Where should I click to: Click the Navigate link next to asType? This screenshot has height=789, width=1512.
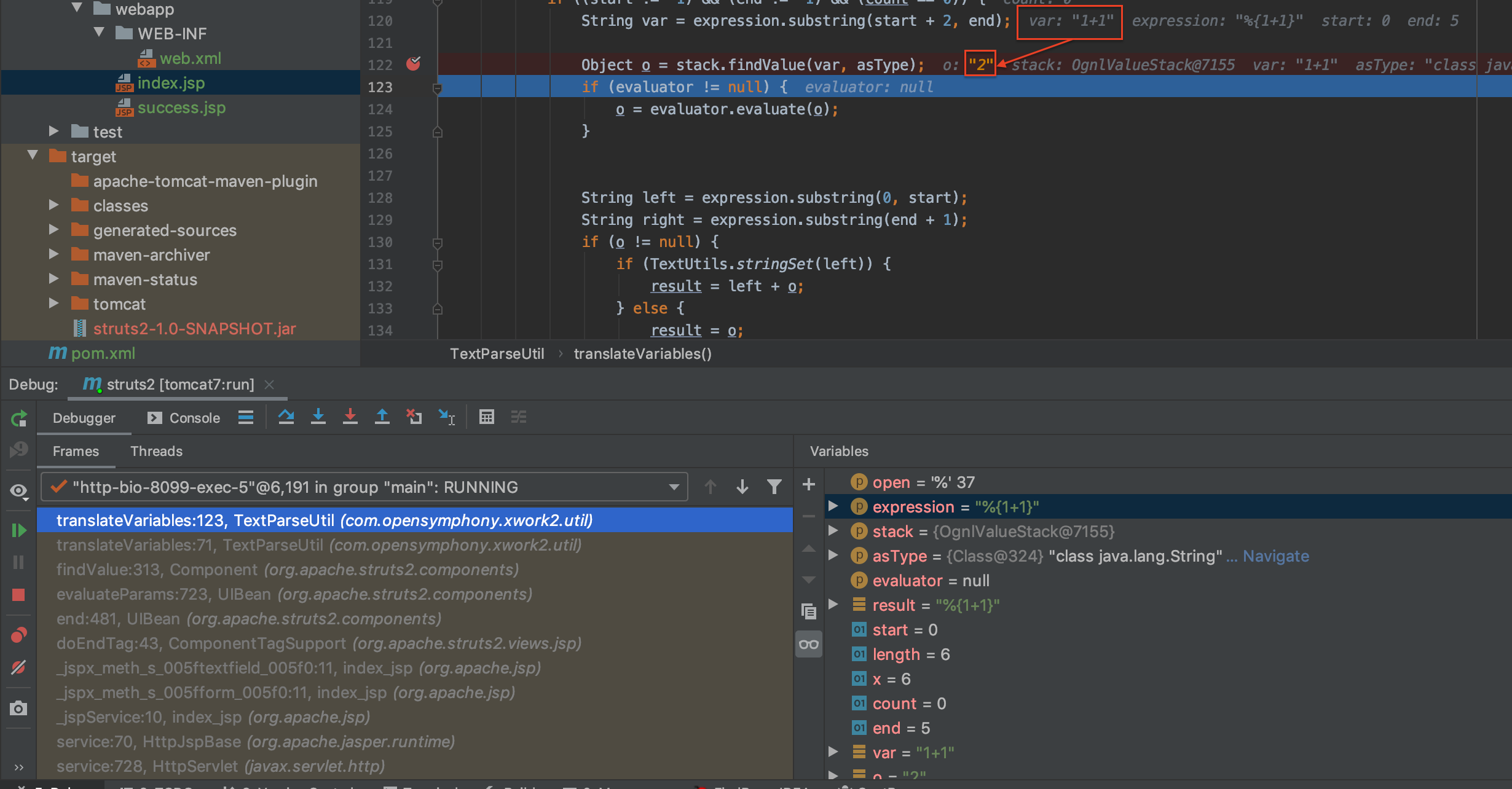pyautogui.click(x=1275, y=556)
